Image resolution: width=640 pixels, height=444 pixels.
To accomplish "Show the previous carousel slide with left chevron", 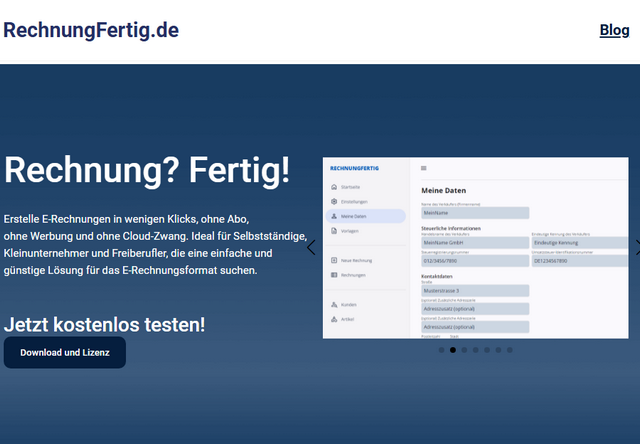I will [x=311, y=247].
